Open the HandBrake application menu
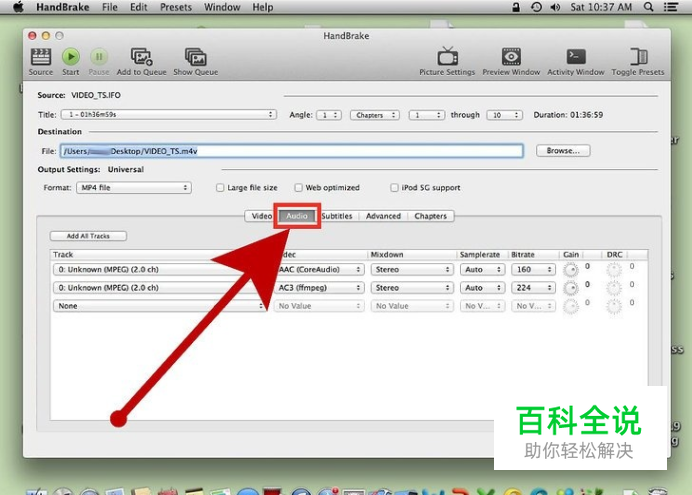Screen dimensions: 692x495 point(63,7)
